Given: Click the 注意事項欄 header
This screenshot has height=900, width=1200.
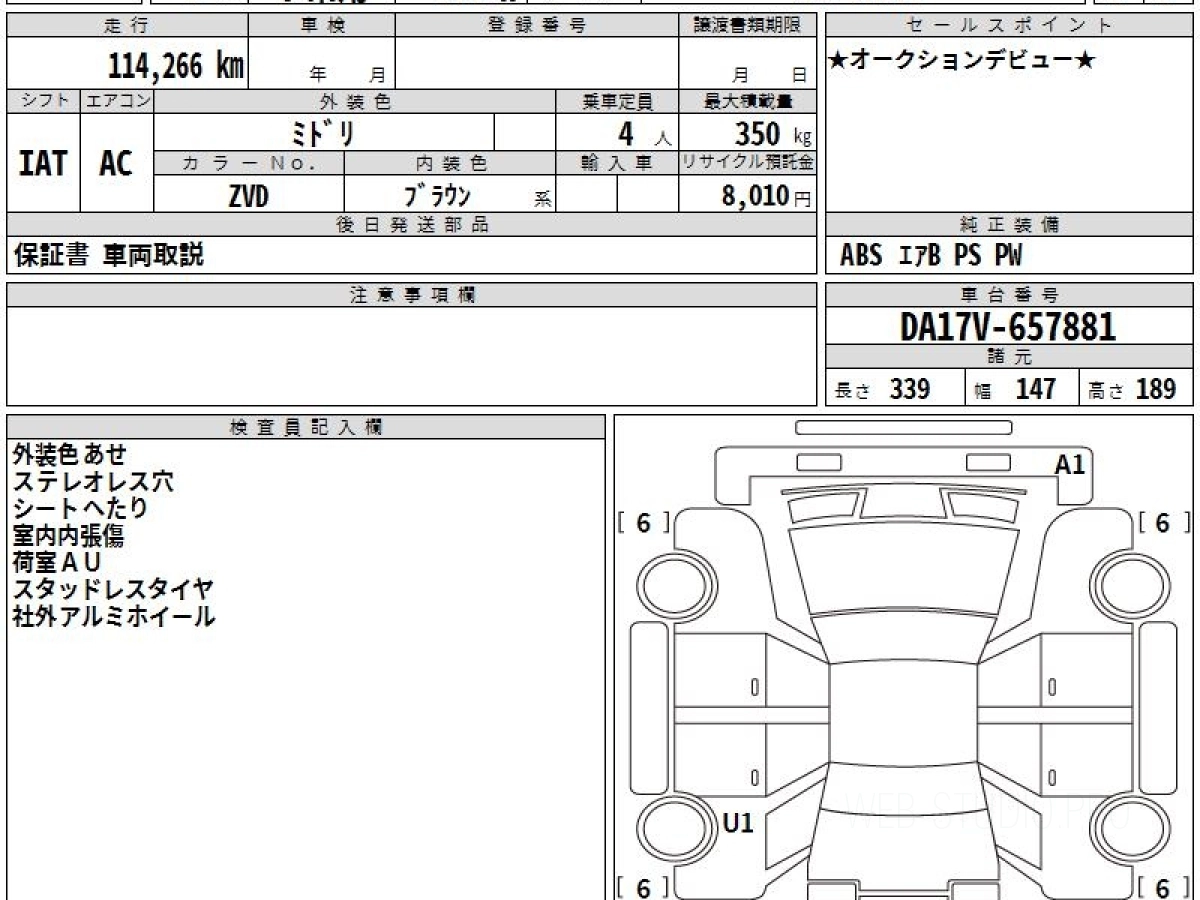Looking at the screenshot, I should click(x=411, y=295).
